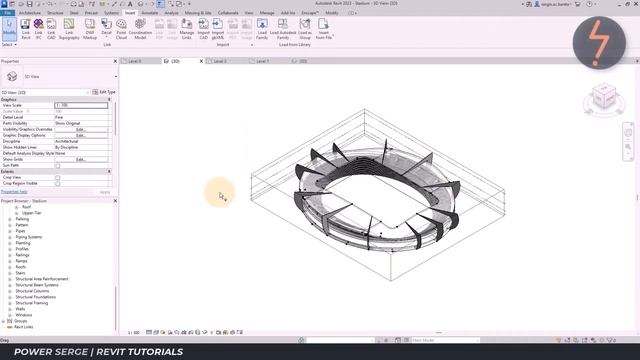Open the DWF Markup tool
Screen dimensions: 640x360
90,29
